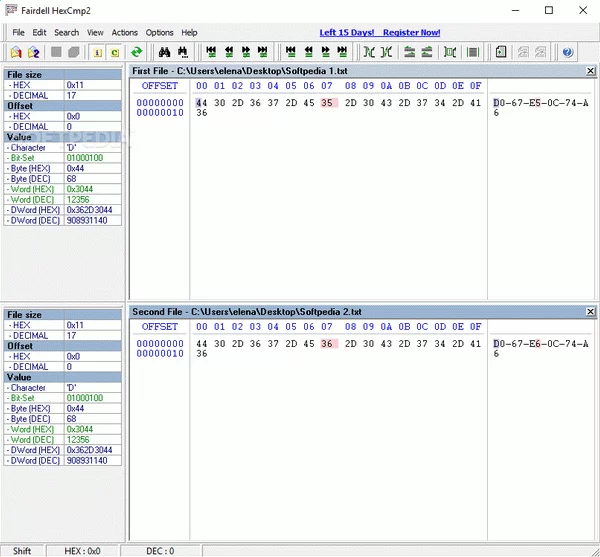Viewport: 600px width, 557px height.
Task: Click column header 0F in first file
Action: pyautogui.click(x=476, y=86)
